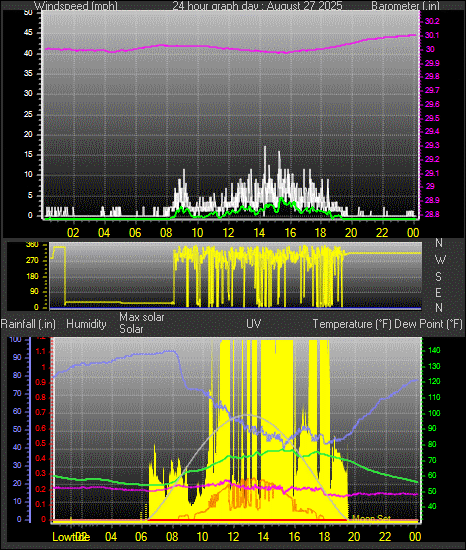466x550 pixels.
Task: Click the 16 hour marker on bottom graph
Action: (x=295, y=537)
